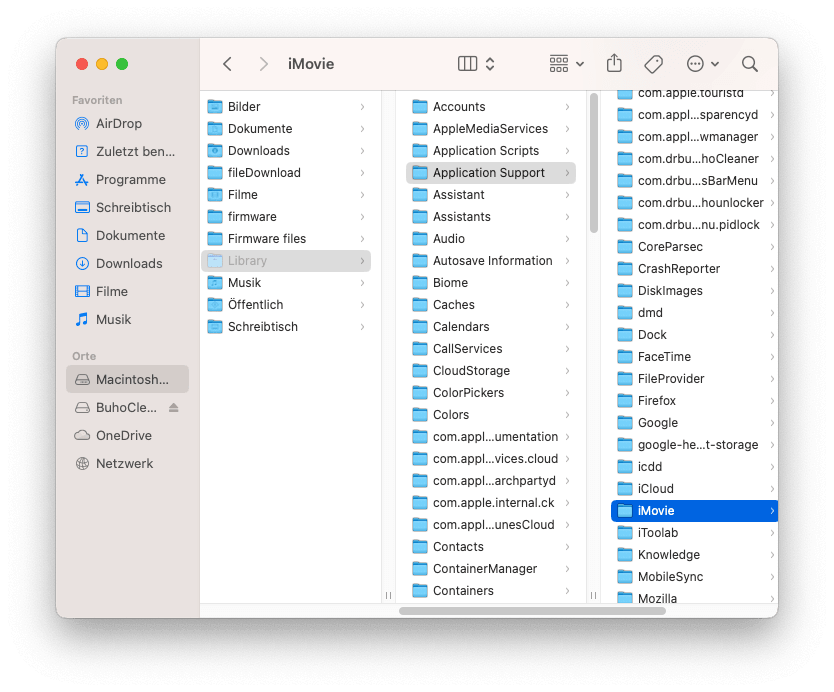The image size is (834, 692).
Task: Open Musik in the sidebar
Action: (127, 319)
